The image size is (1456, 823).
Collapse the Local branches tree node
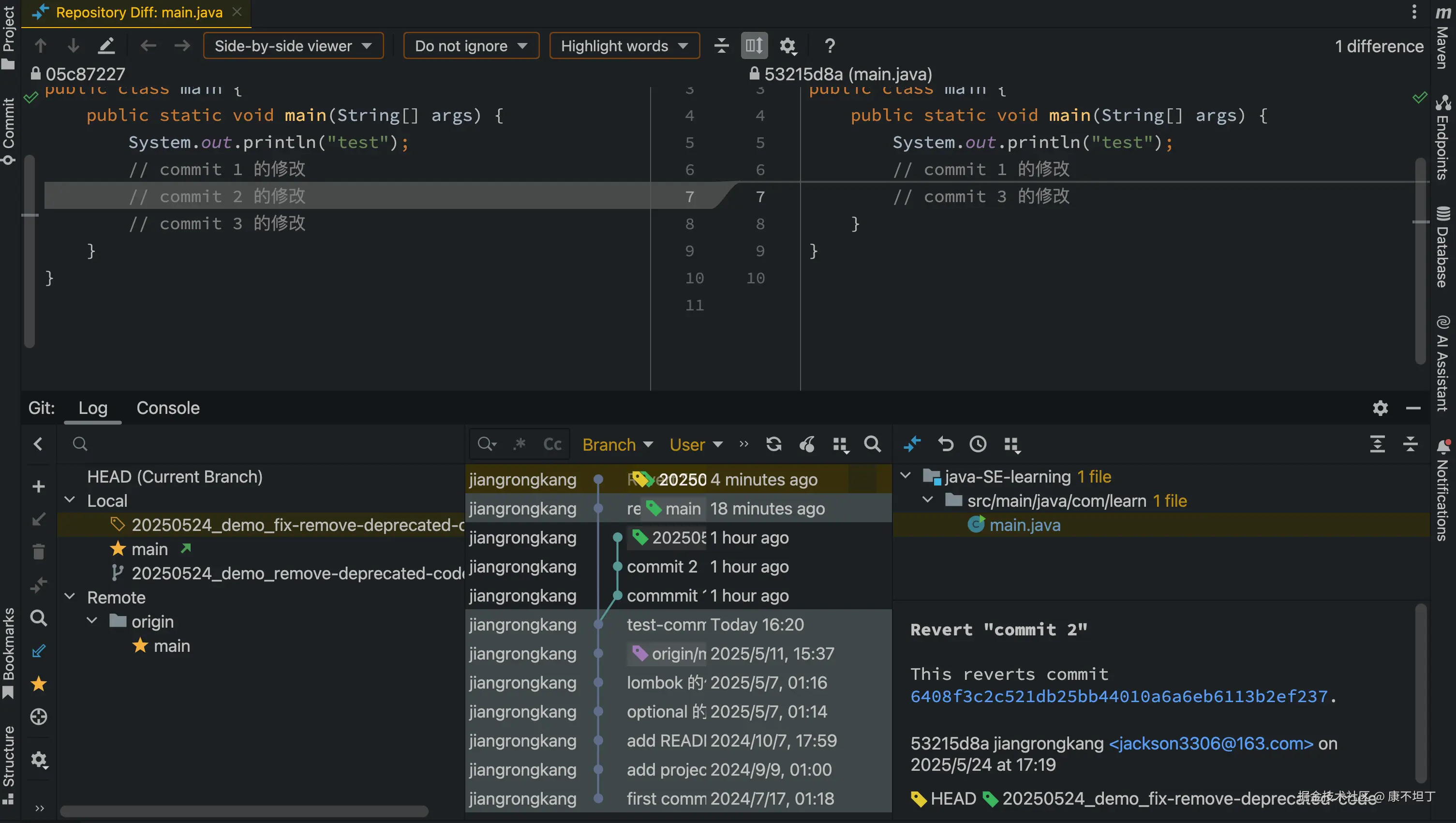point(70,500)
